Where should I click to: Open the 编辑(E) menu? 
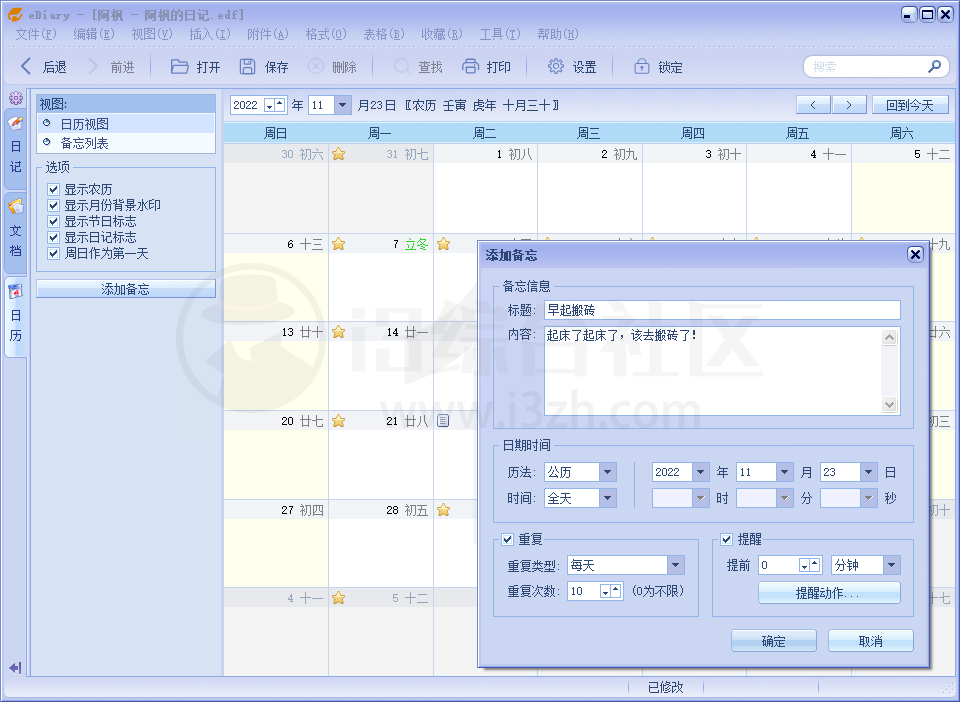coord(94,34)
